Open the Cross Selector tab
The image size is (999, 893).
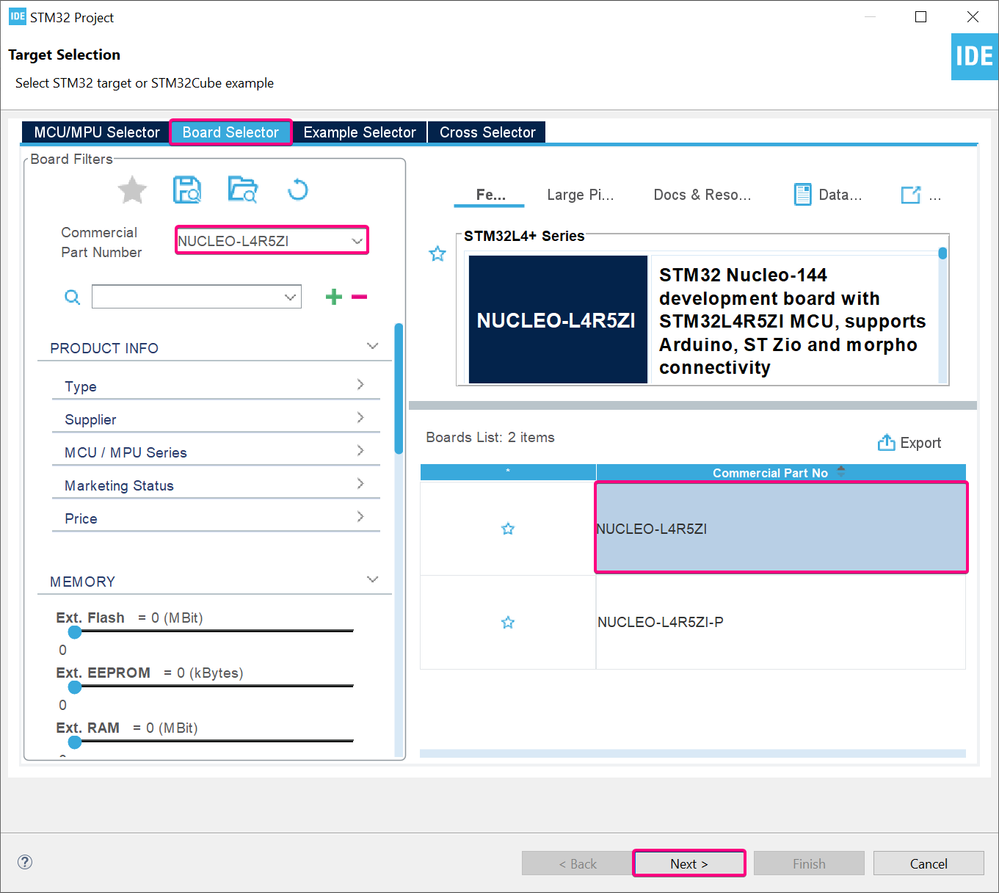click(x=487, y=132)
